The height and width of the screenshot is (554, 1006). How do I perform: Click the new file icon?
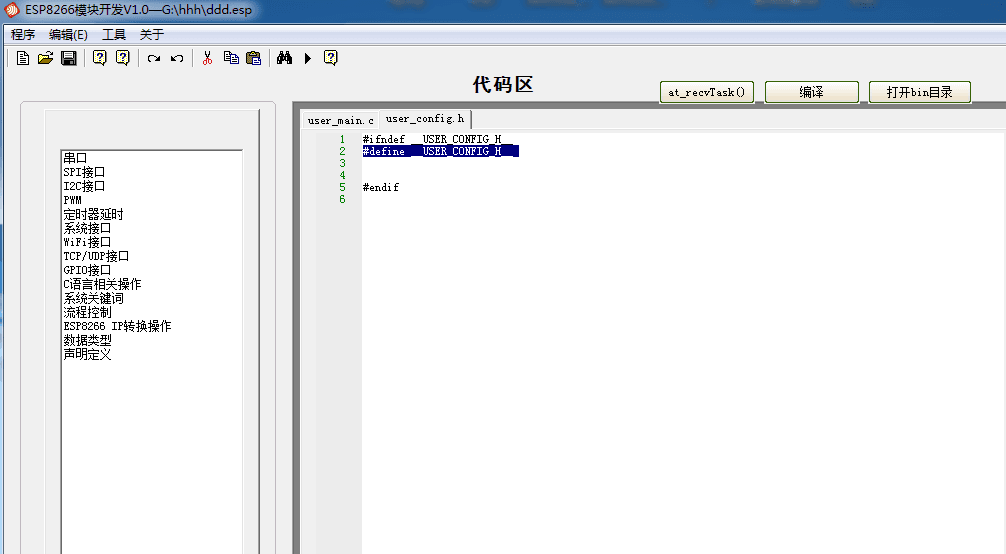coord(23,58)
